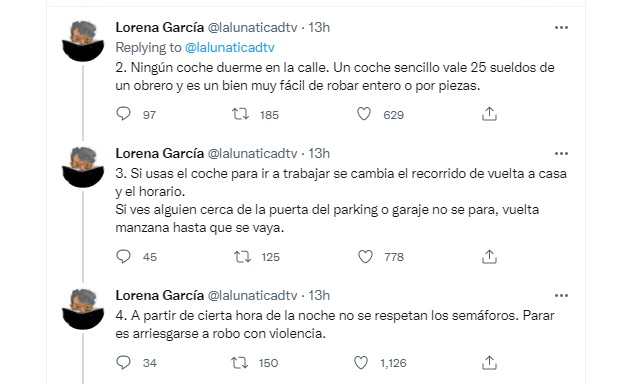The height and width of the screenshot is (384, 638).
Task: Retweet the tweet with 185 retweets
Action: 240,114
